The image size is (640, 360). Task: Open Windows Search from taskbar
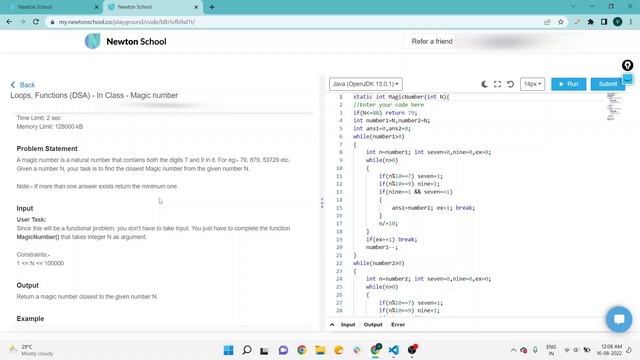(x=247, y=350)
